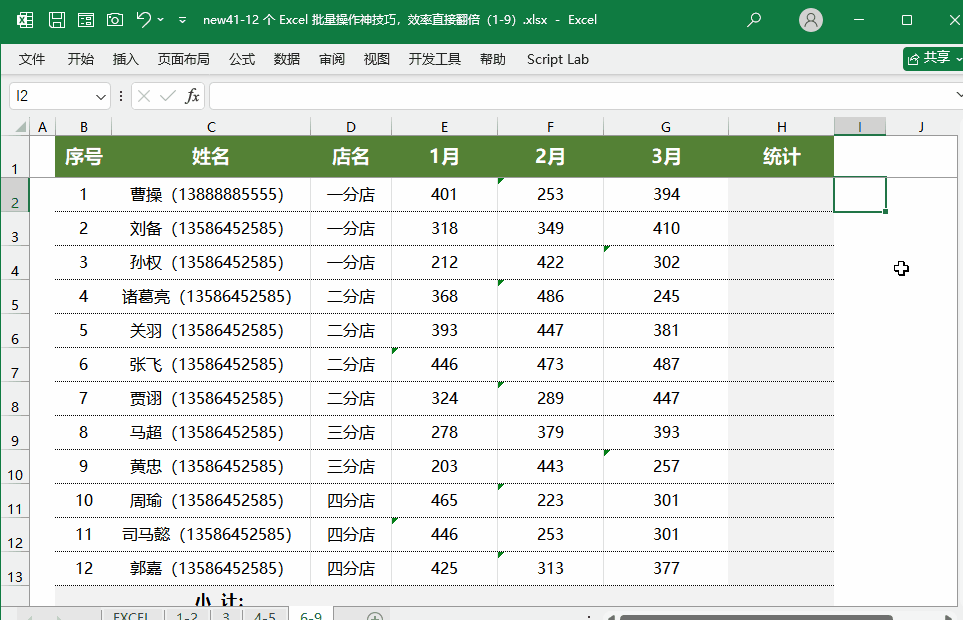This screenshot has width=963, height=620.
Task: Click the cancel X icon in formula bar
Action: click(x=144, y=96)
